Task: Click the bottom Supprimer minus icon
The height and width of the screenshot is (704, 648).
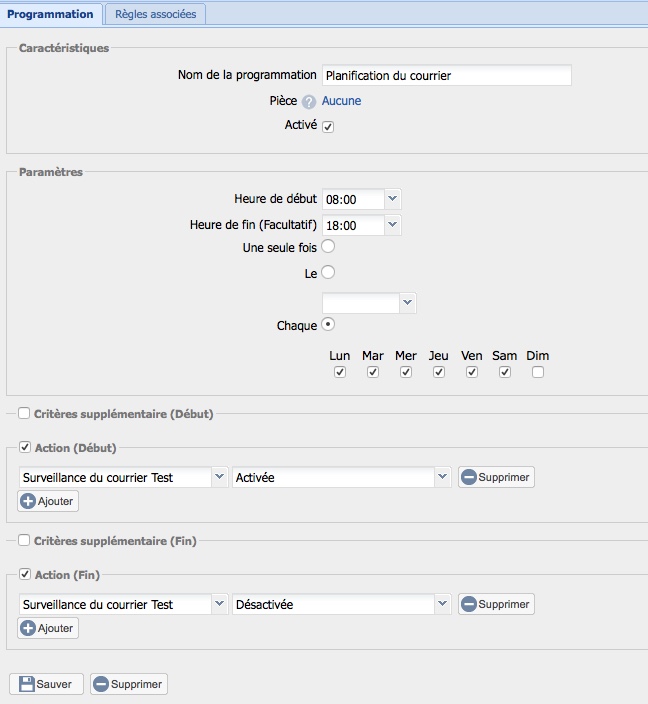Action: [101, 684]
